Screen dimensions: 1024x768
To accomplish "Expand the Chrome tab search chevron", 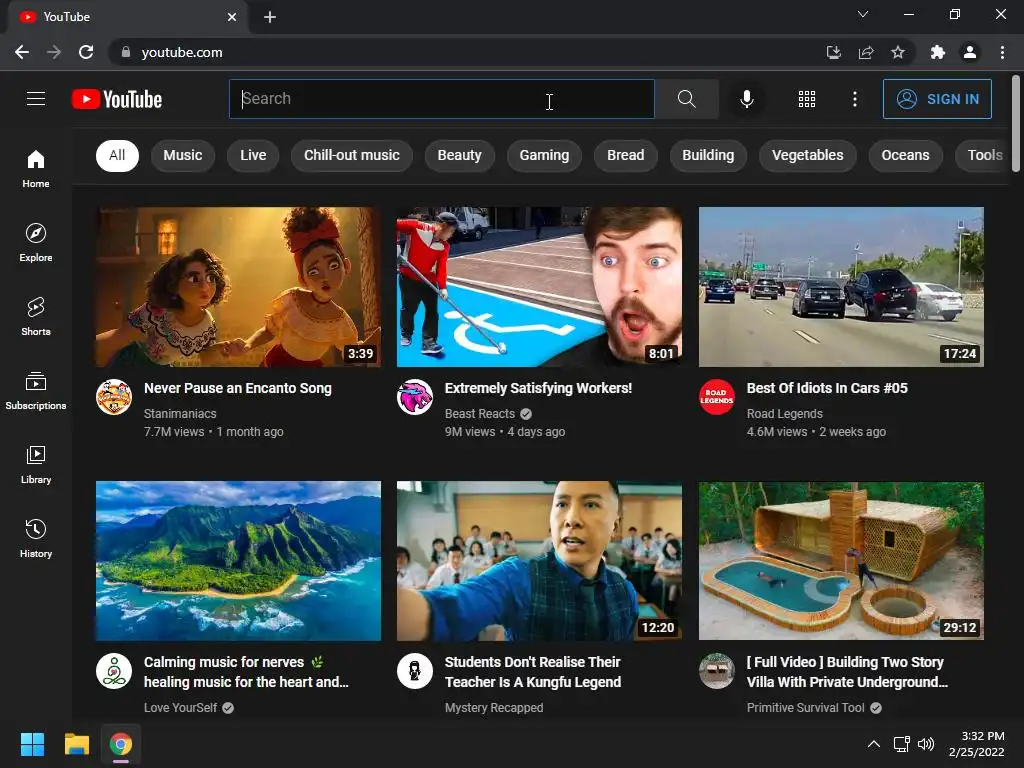I will (863, 14).
